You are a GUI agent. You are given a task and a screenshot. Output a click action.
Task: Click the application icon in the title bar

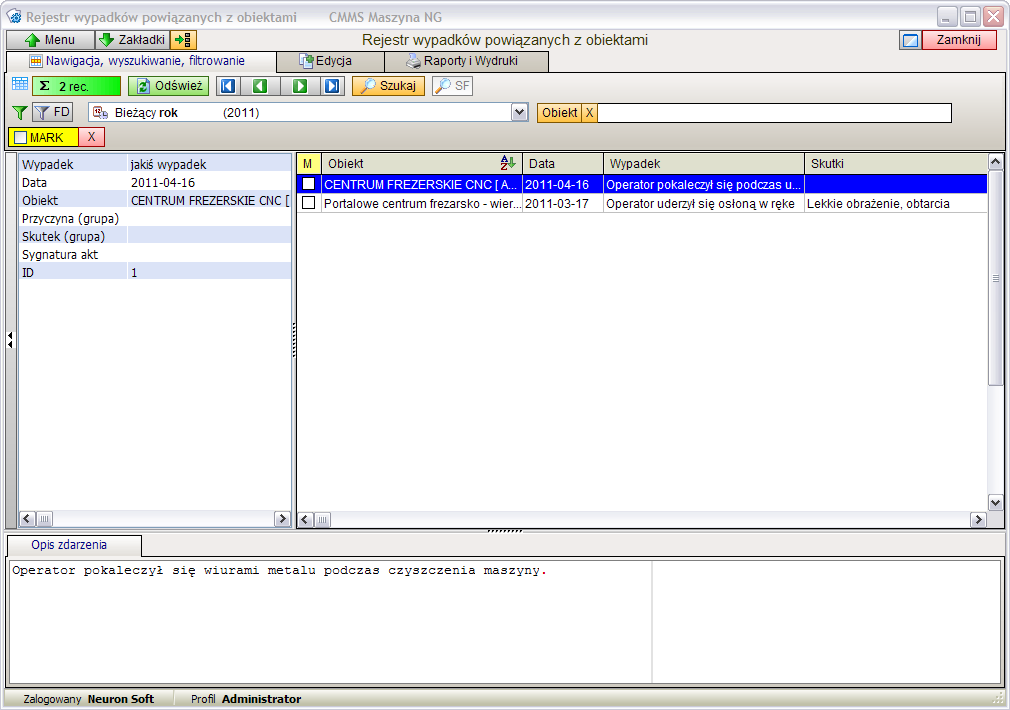14,17
